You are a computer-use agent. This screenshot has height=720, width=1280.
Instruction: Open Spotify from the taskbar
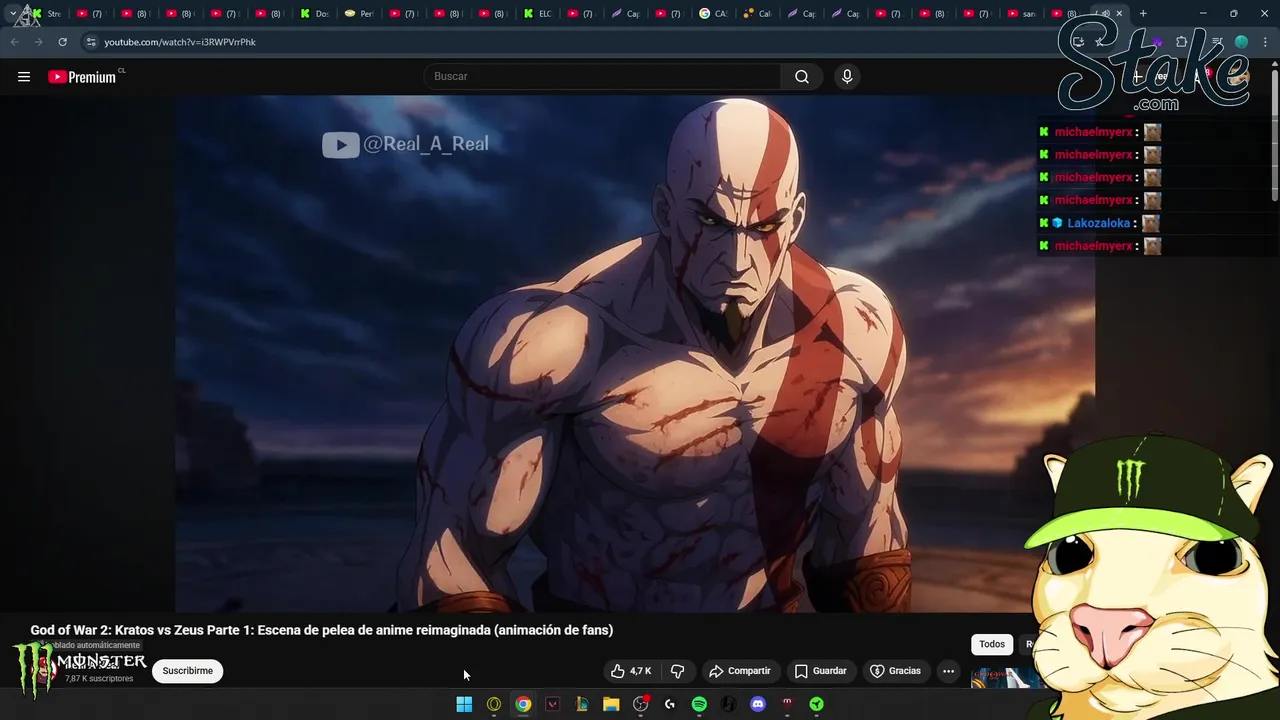click(699, 704)
